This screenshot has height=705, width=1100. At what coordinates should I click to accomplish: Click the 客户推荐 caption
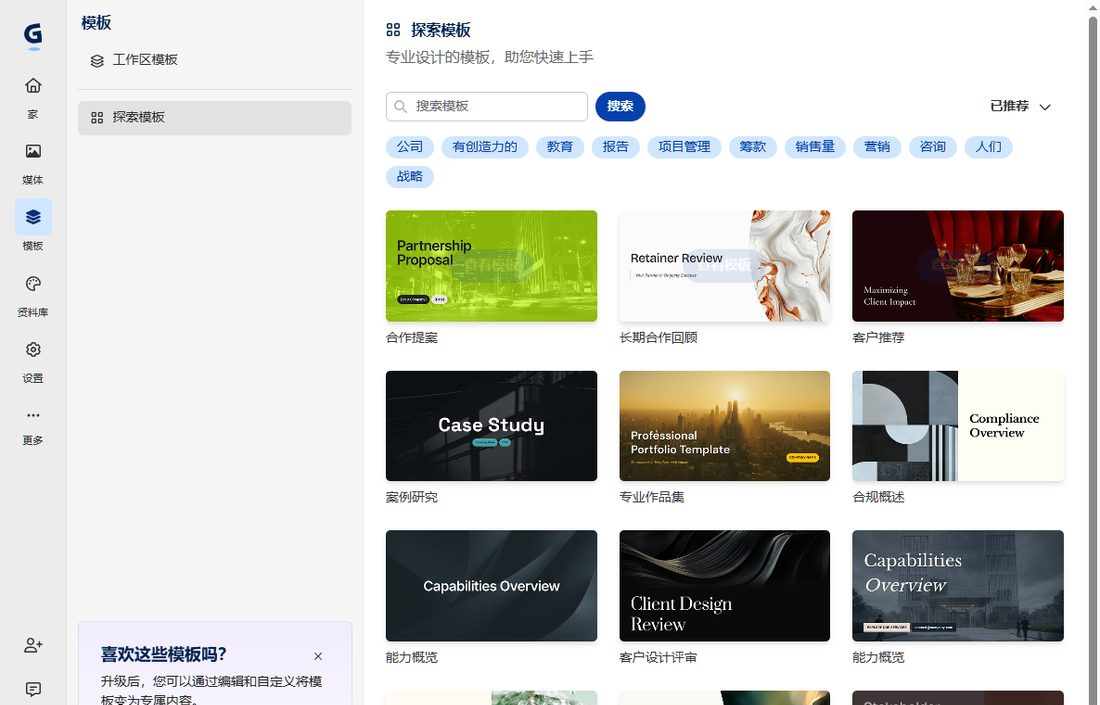tap(878, 337)
